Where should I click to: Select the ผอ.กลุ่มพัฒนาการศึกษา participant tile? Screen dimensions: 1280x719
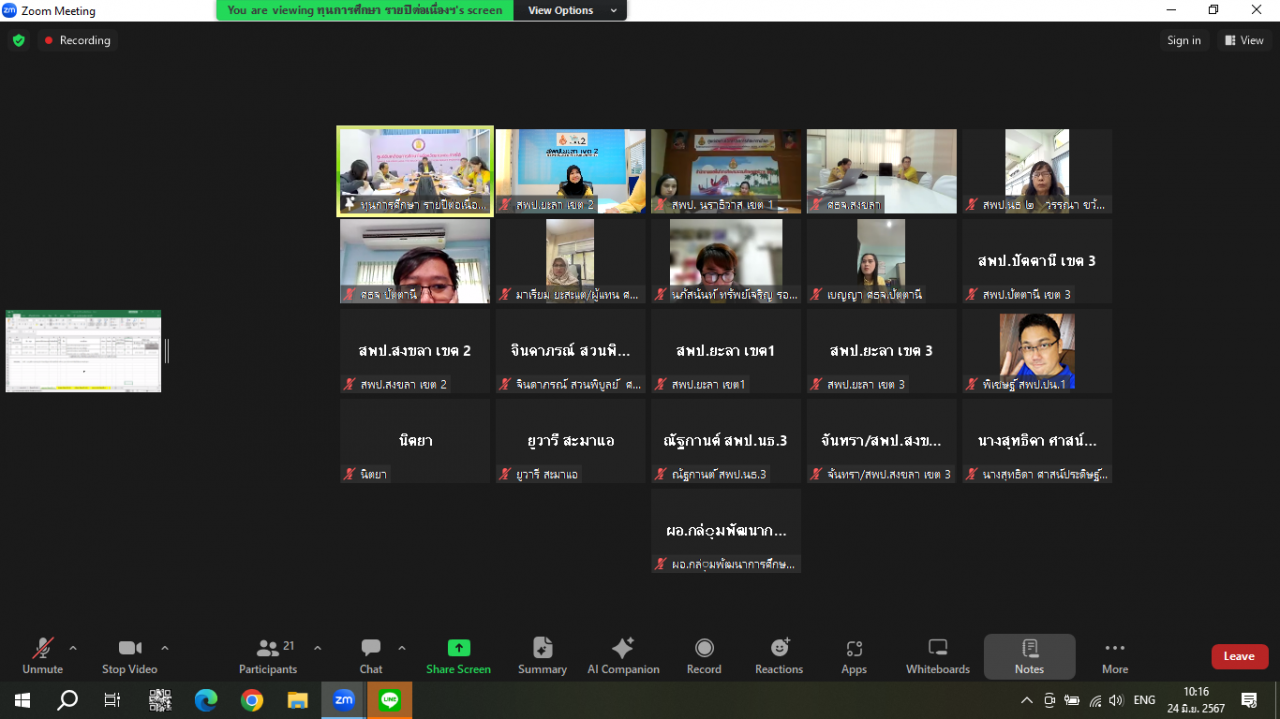coord(726,531)
